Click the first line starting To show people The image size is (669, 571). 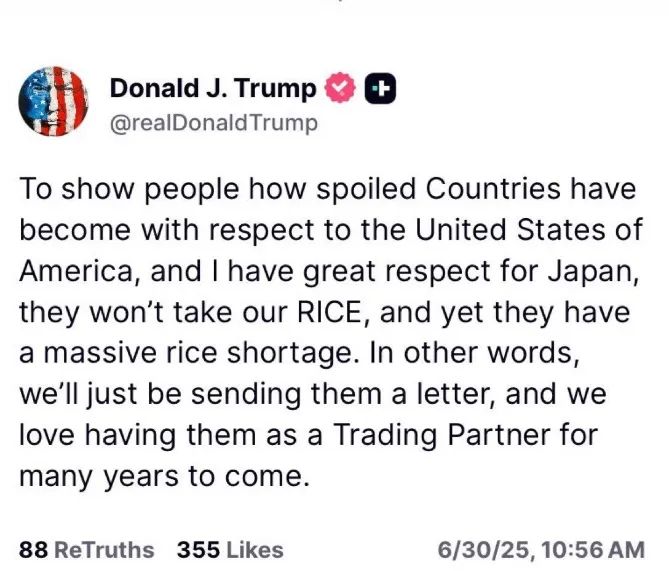pos(328,190)
